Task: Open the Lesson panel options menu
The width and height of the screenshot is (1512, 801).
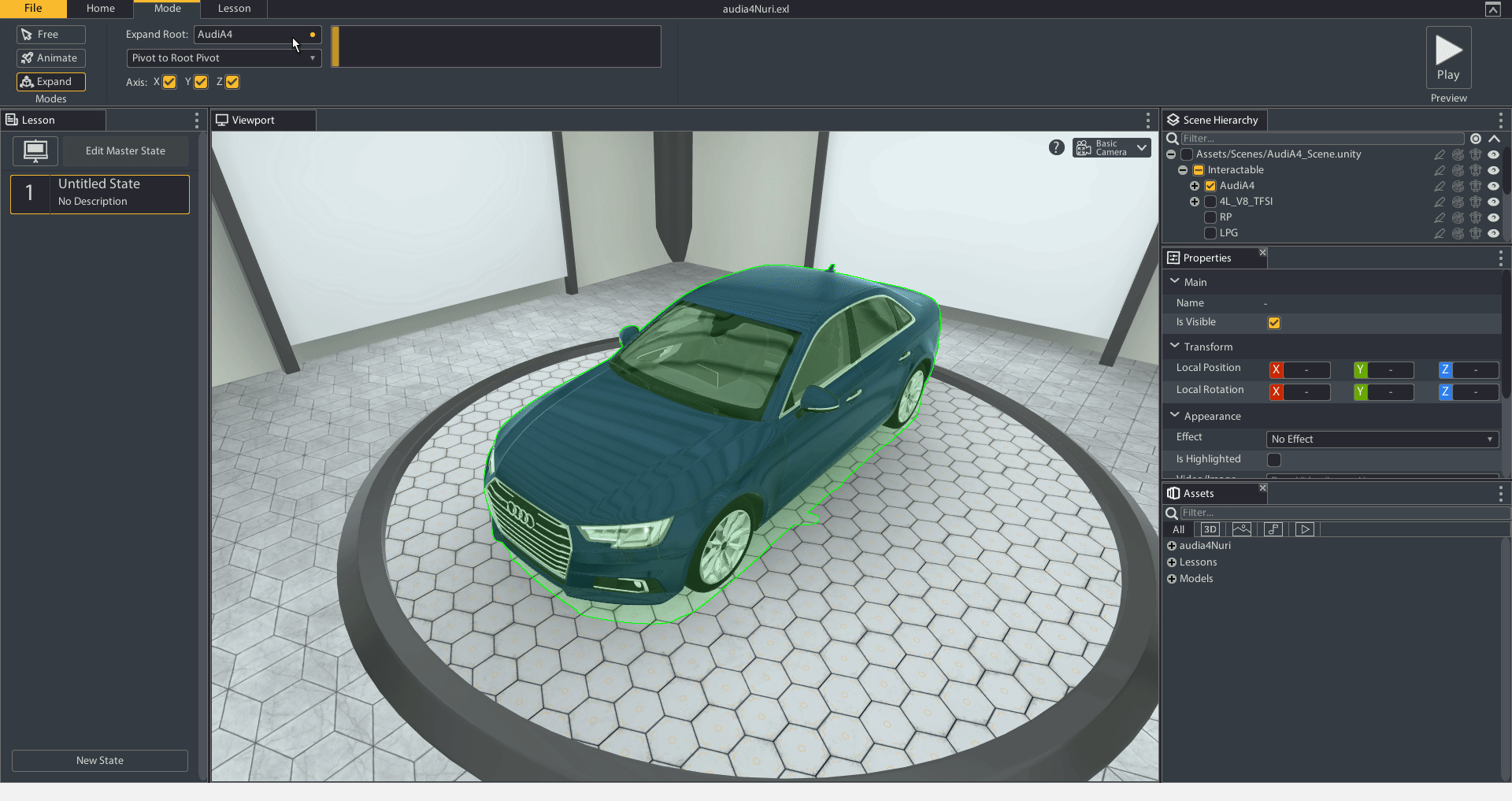Action: pyautogui.click(x=197, y=121)
